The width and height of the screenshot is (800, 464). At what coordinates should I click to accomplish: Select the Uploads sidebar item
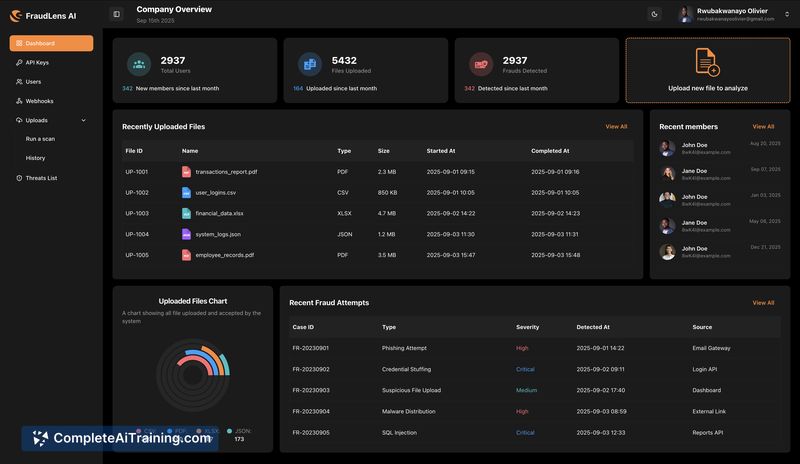coord(51,120)
